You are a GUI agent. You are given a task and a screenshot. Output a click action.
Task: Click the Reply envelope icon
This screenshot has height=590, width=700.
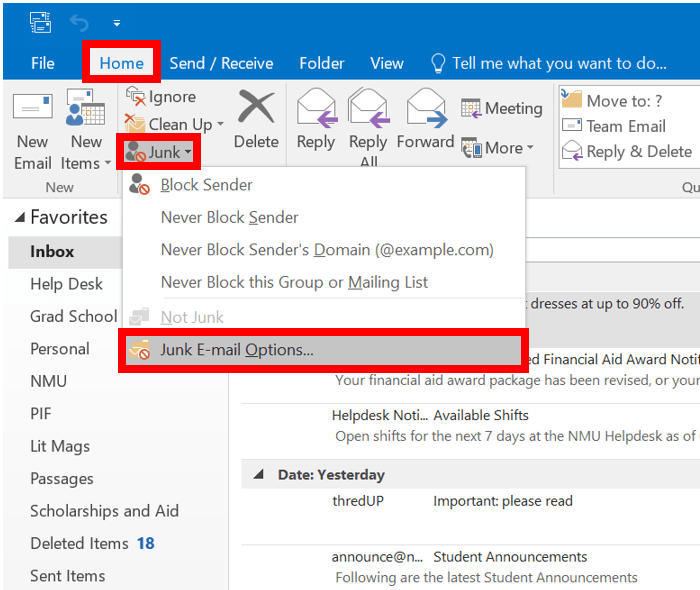[316, 108]
